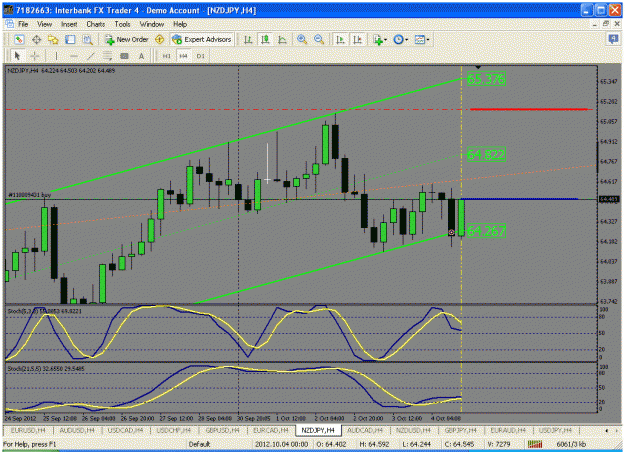This screenshot has width=625, height=452.
Task: Switch the timeframe to D1
Action: (200, 56)
